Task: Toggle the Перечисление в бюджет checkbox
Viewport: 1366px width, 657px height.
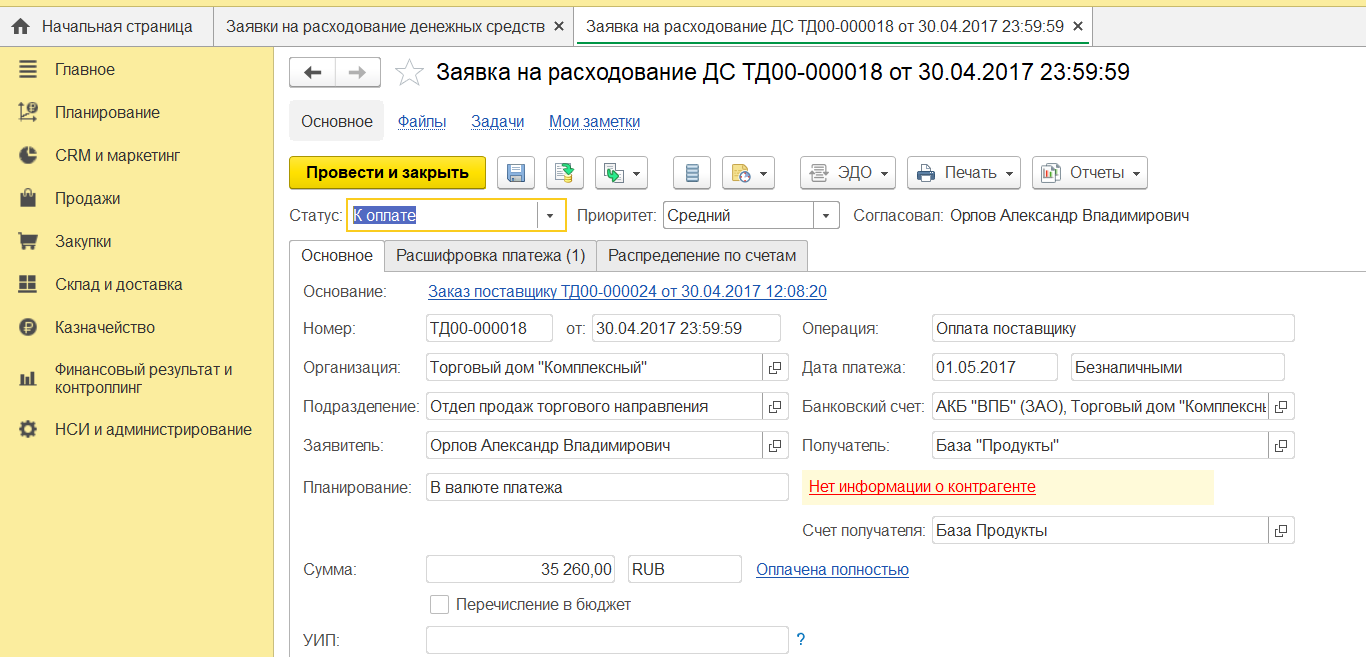Action: (x=439, y=604)
